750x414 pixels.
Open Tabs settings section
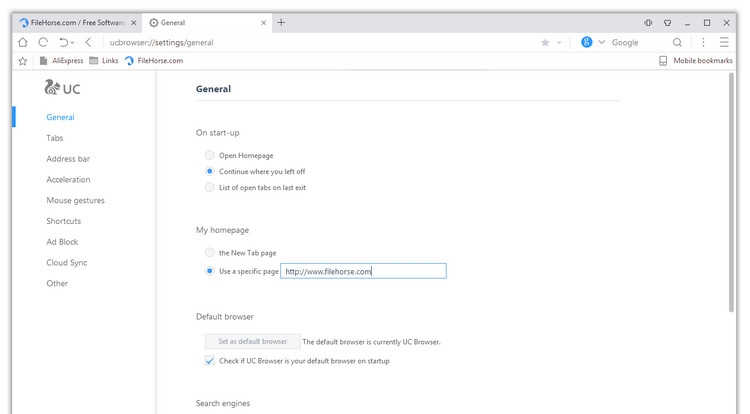click(55, 138)
